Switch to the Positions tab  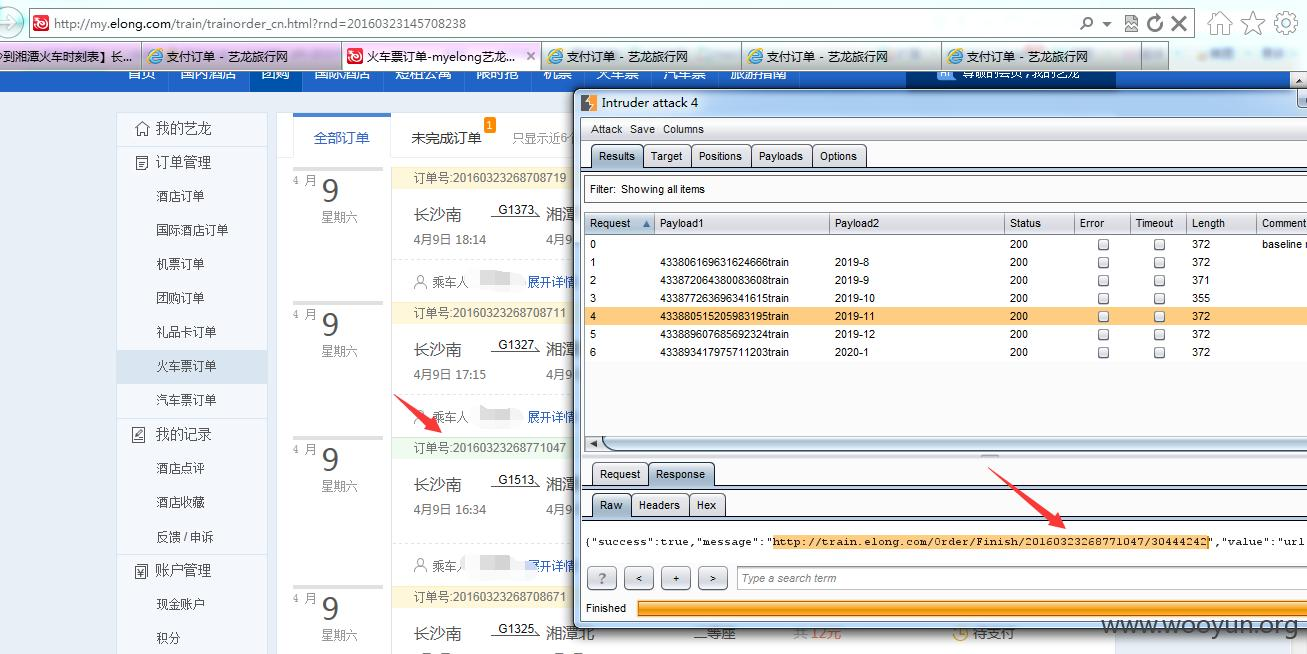click(720, 156)
